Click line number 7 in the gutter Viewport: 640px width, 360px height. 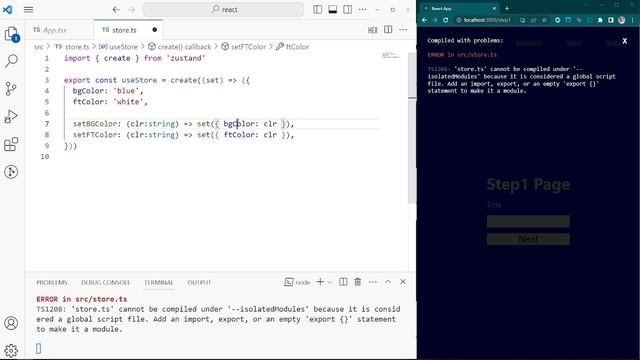(x=47, y=124)
